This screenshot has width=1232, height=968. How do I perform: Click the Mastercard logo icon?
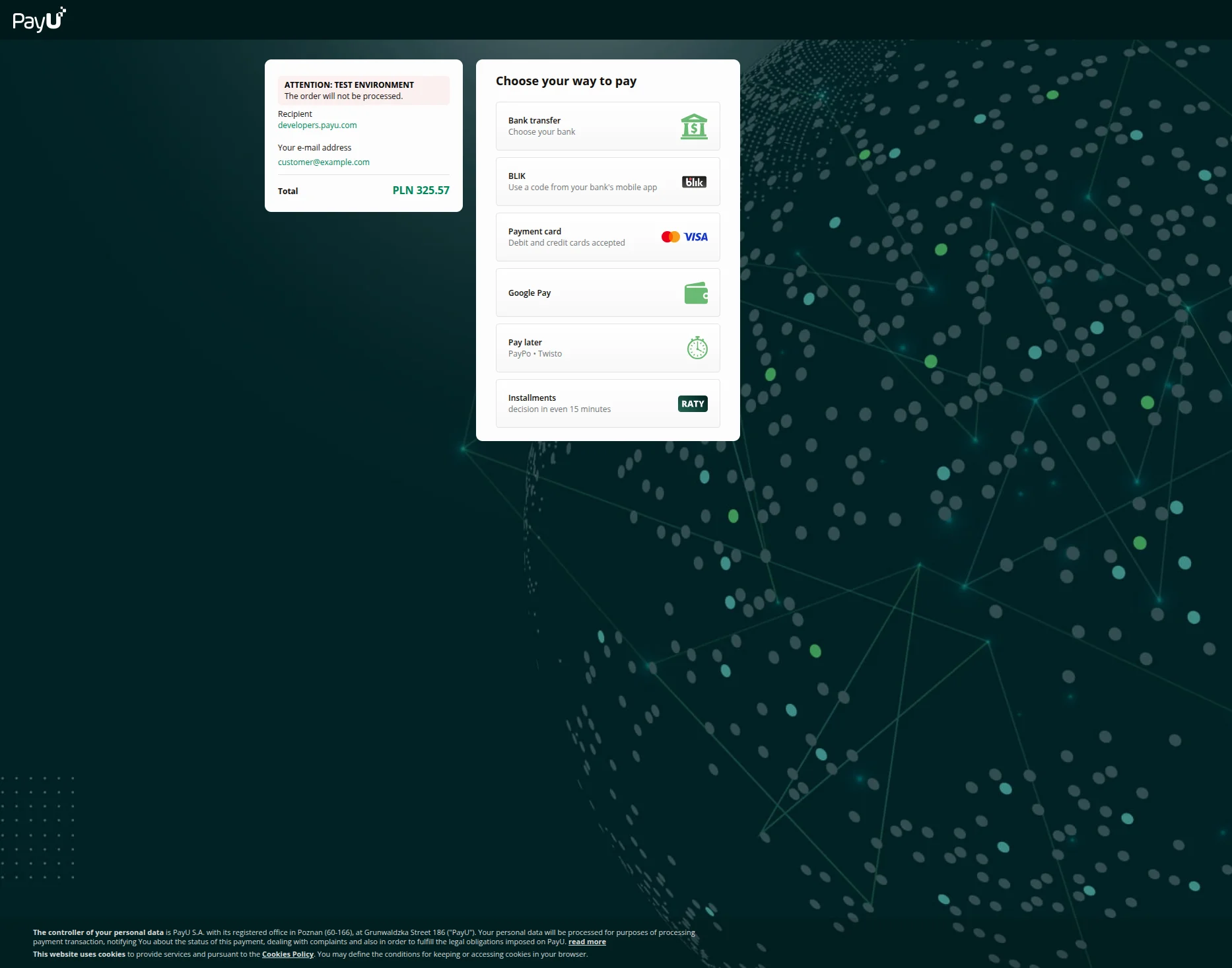coord(670,237)
